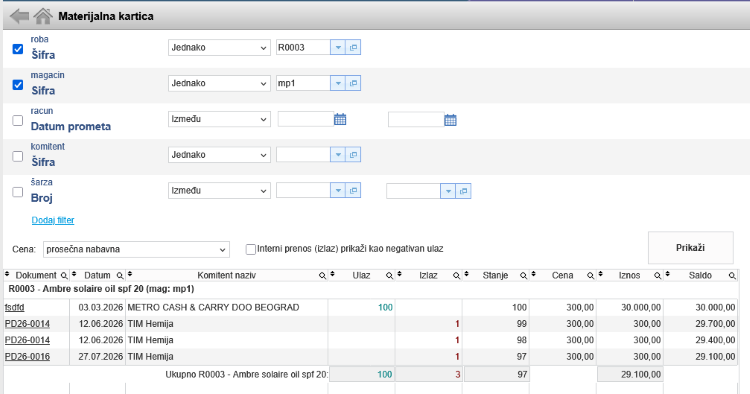Open PD26-0014 document with Stanje 98

tap(27, 340)
